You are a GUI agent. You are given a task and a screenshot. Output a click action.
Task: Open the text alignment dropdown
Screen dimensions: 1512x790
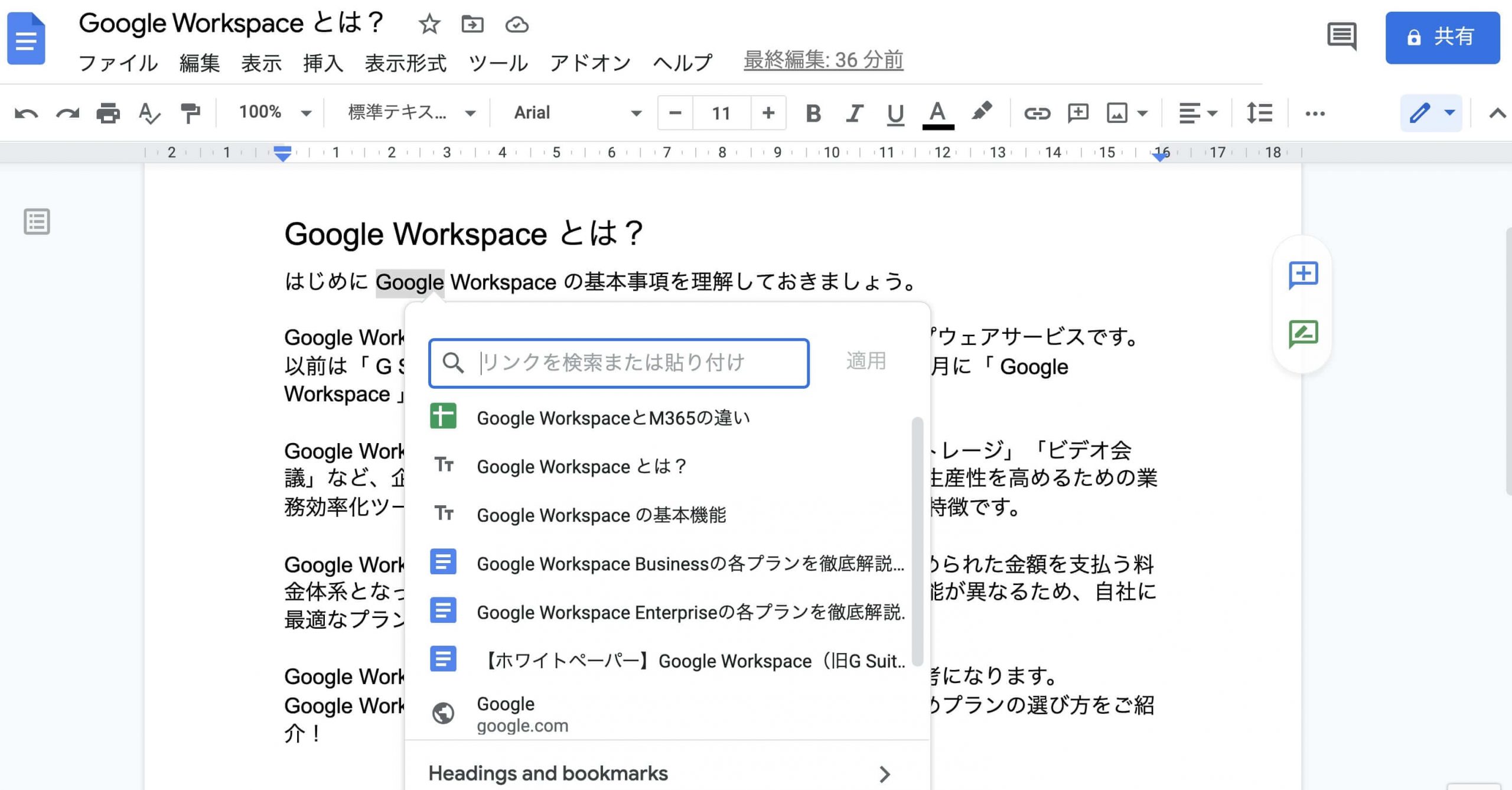tap(1198, 113)
